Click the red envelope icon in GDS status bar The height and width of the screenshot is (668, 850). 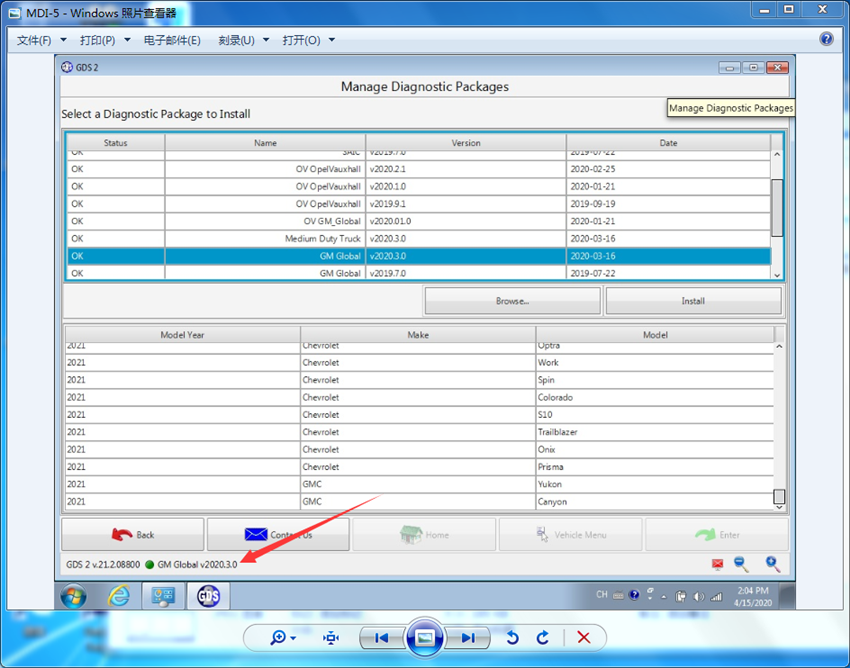pos(718,564)
